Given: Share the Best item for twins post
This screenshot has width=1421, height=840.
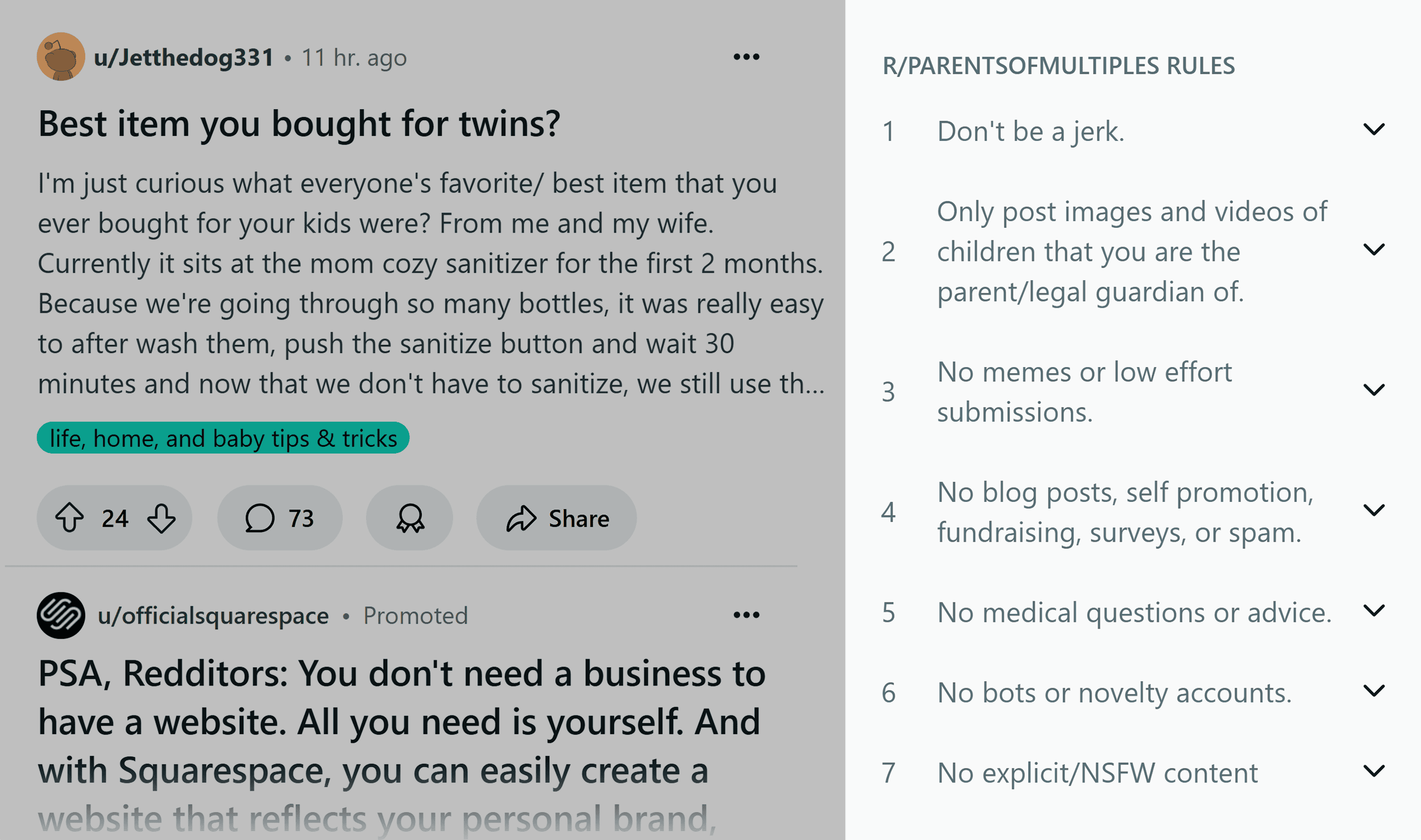Looking at the screenshot, I should (x=556, y=518).
